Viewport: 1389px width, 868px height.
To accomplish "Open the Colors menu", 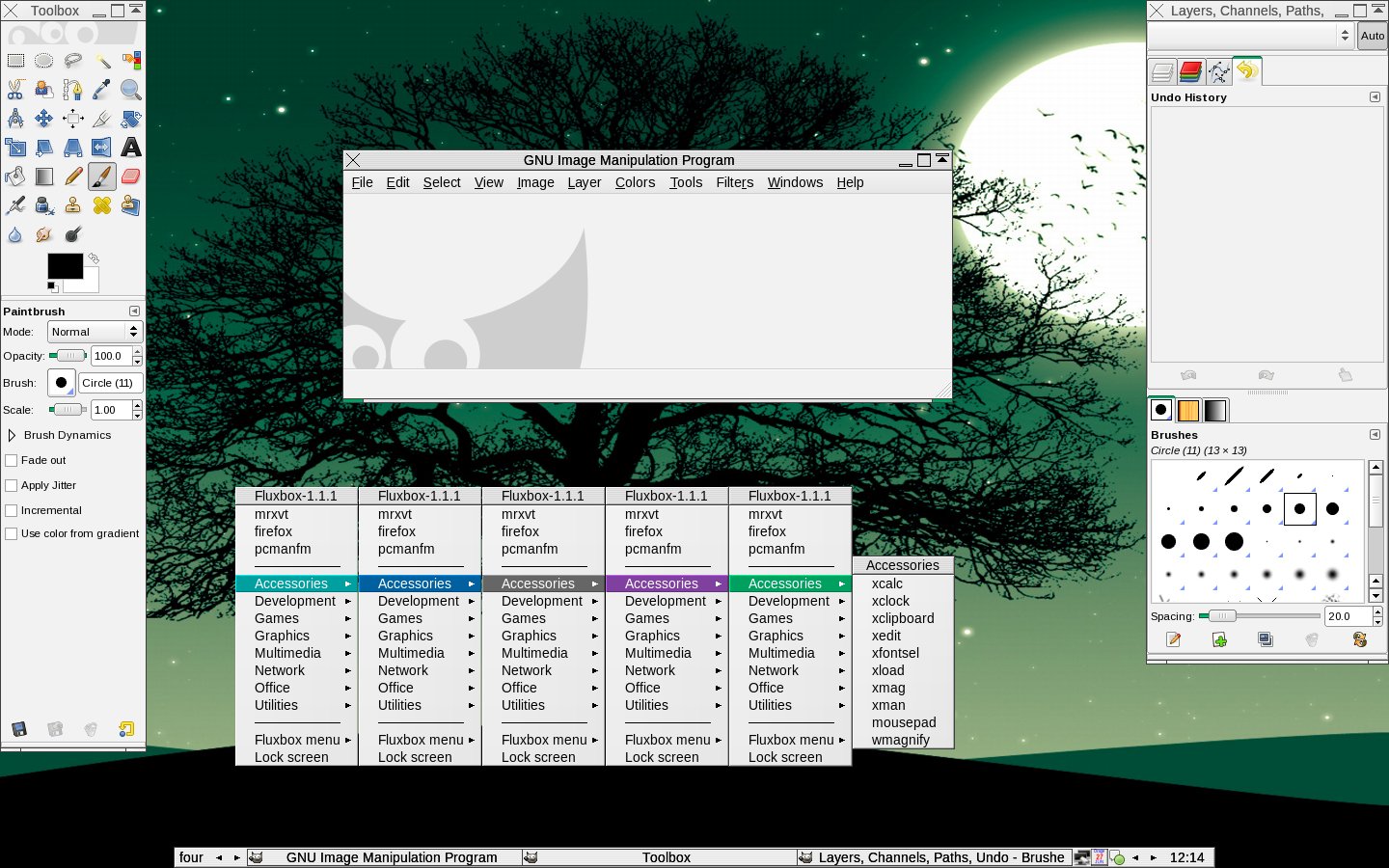I will pos(635,182).
